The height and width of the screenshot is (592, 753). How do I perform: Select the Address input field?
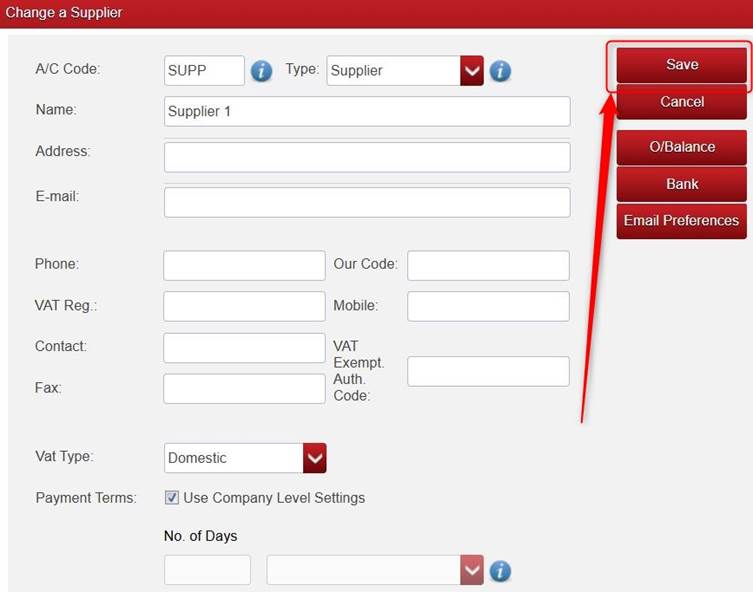click(x=367, y=157)
